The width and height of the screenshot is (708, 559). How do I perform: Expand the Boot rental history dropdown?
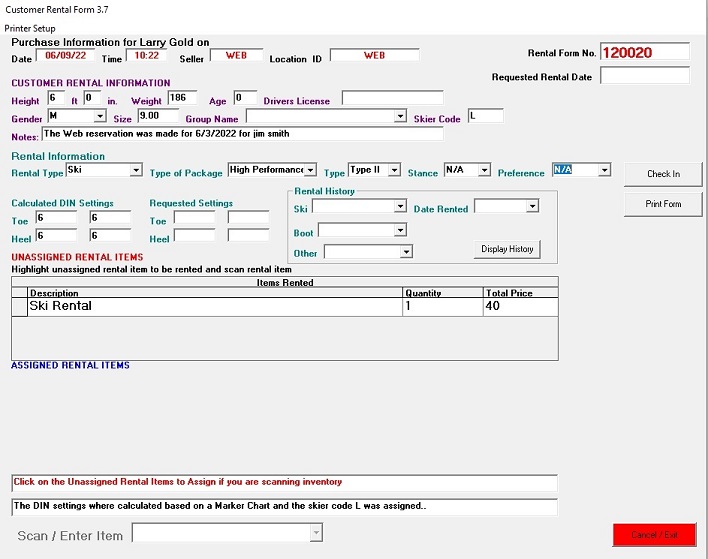pyautogui.click(x=400, y=231)
